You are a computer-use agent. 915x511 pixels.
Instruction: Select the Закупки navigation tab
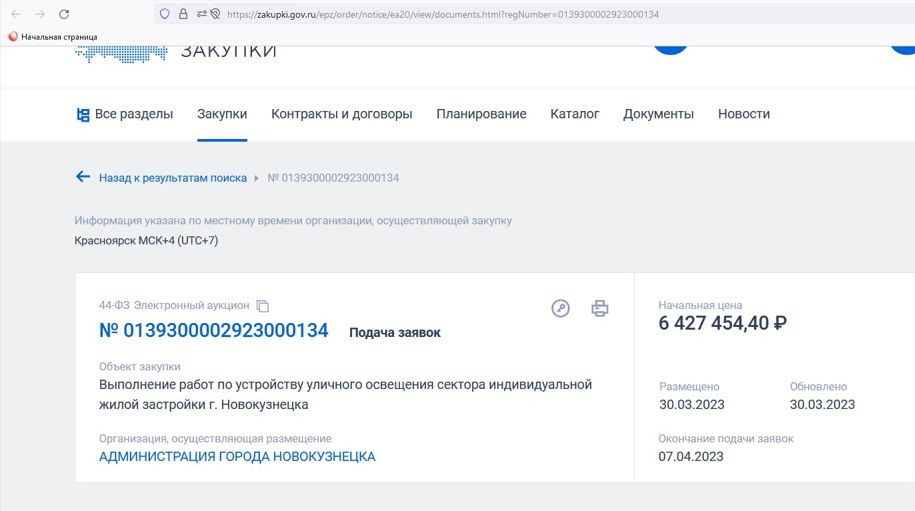[x=222, y=114]
